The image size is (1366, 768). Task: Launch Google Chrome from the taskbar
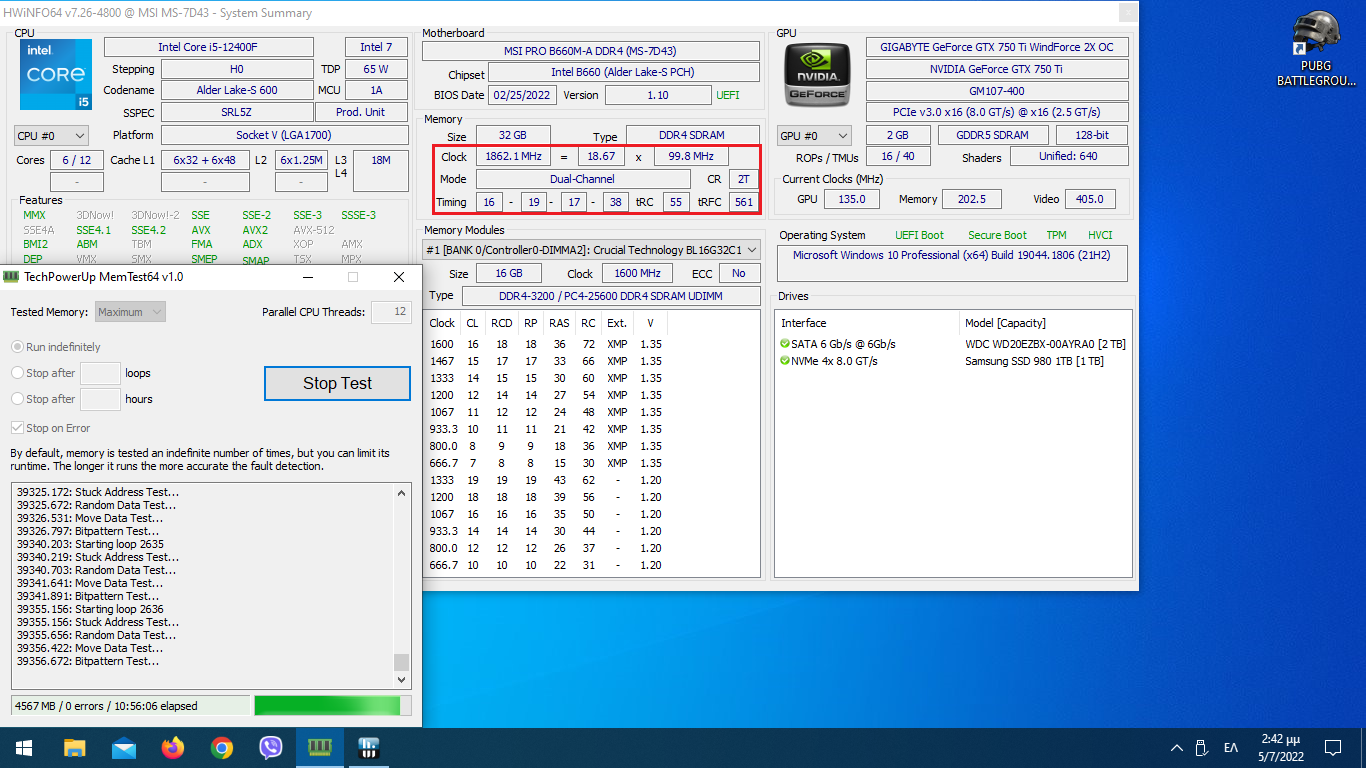pos(222,747)
